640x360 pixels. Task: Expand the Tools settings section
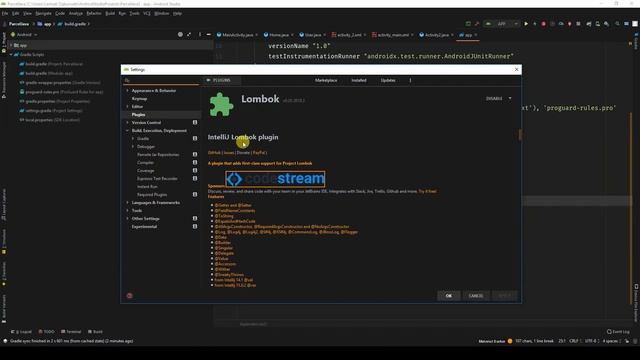click(x=127, y=211)
